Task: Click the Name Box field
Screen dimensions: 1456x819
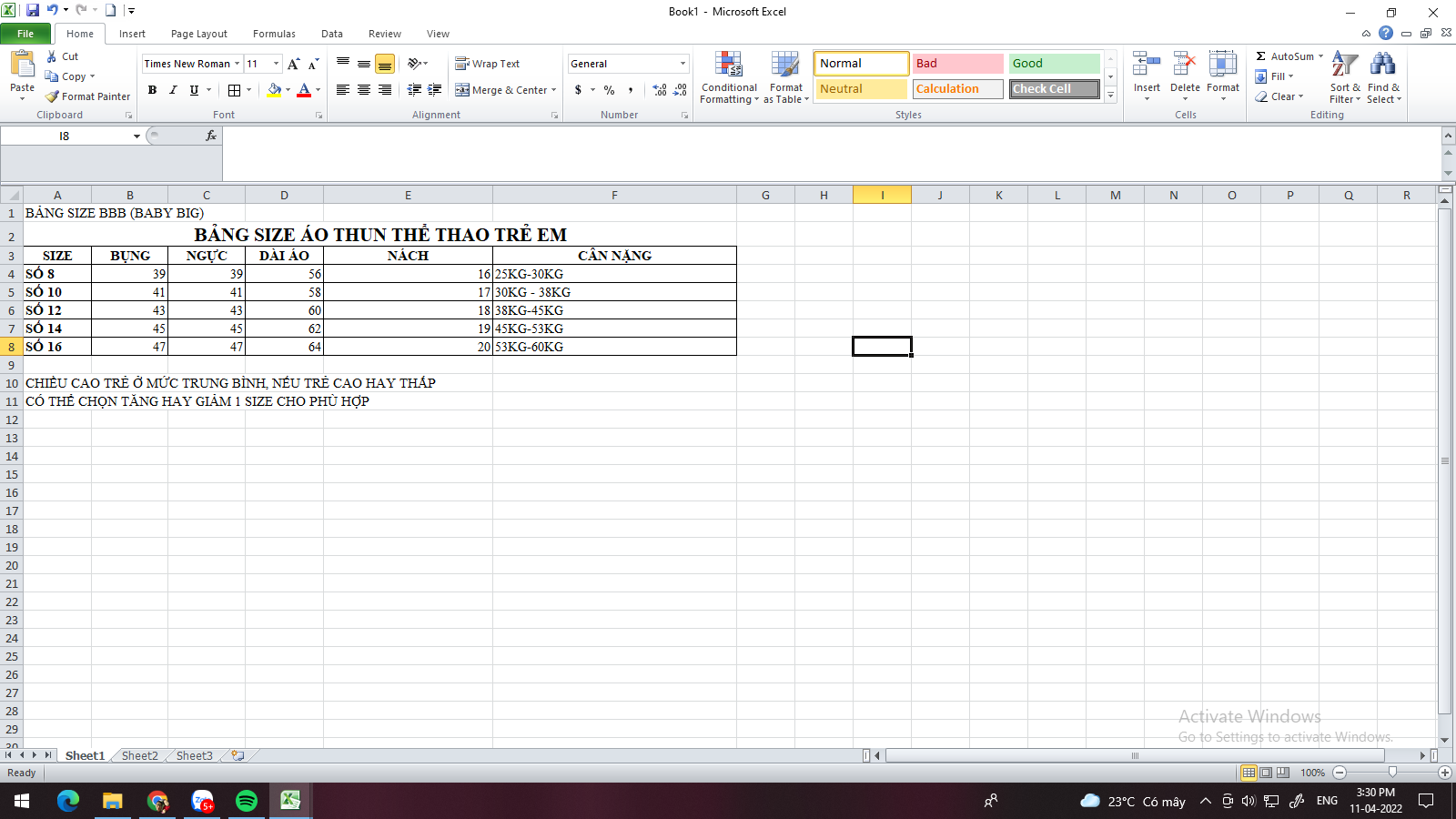Action: (66, 136)
